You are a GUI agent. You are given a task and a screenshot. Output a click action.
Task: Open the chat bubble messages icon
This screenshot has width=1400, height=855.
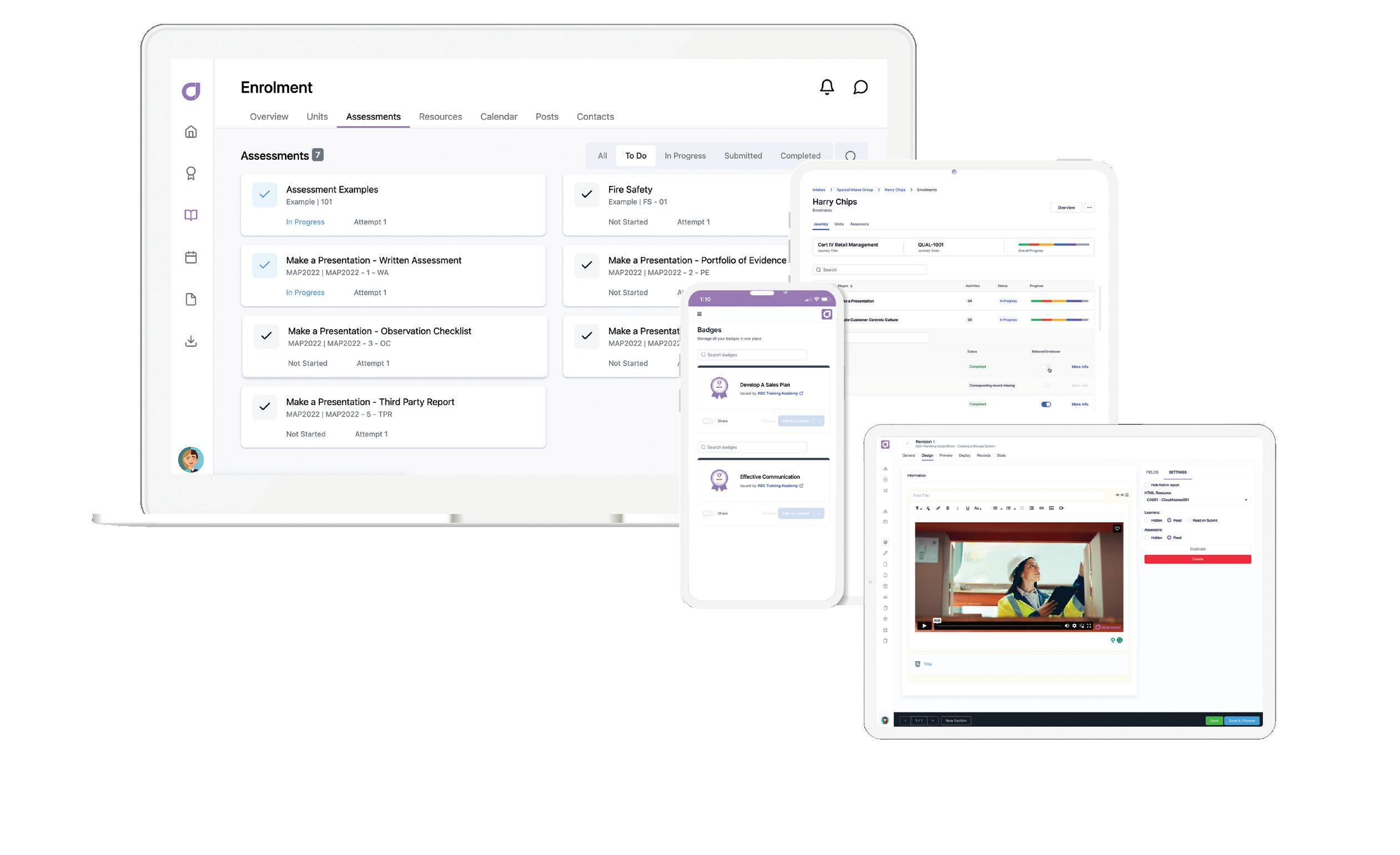(860, 87)
